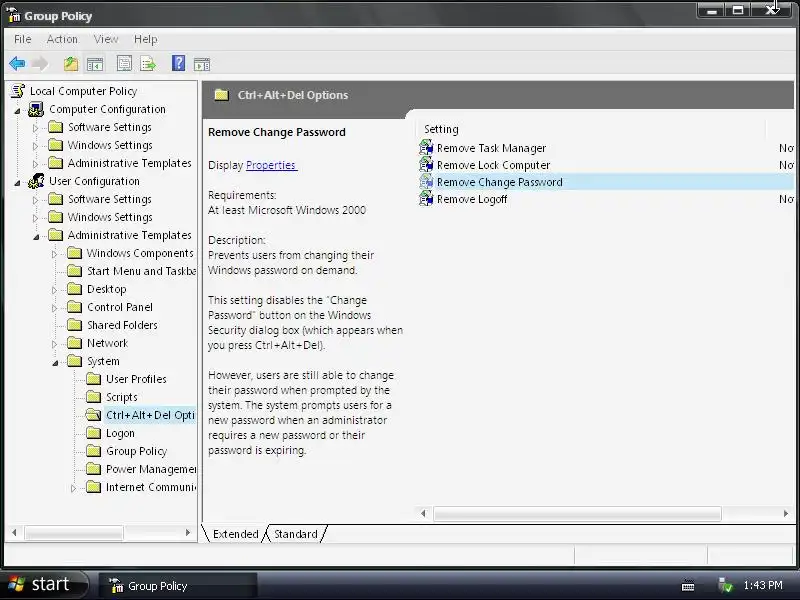Open the View menu
The image size is (800, 600).
tap(106, 39)
